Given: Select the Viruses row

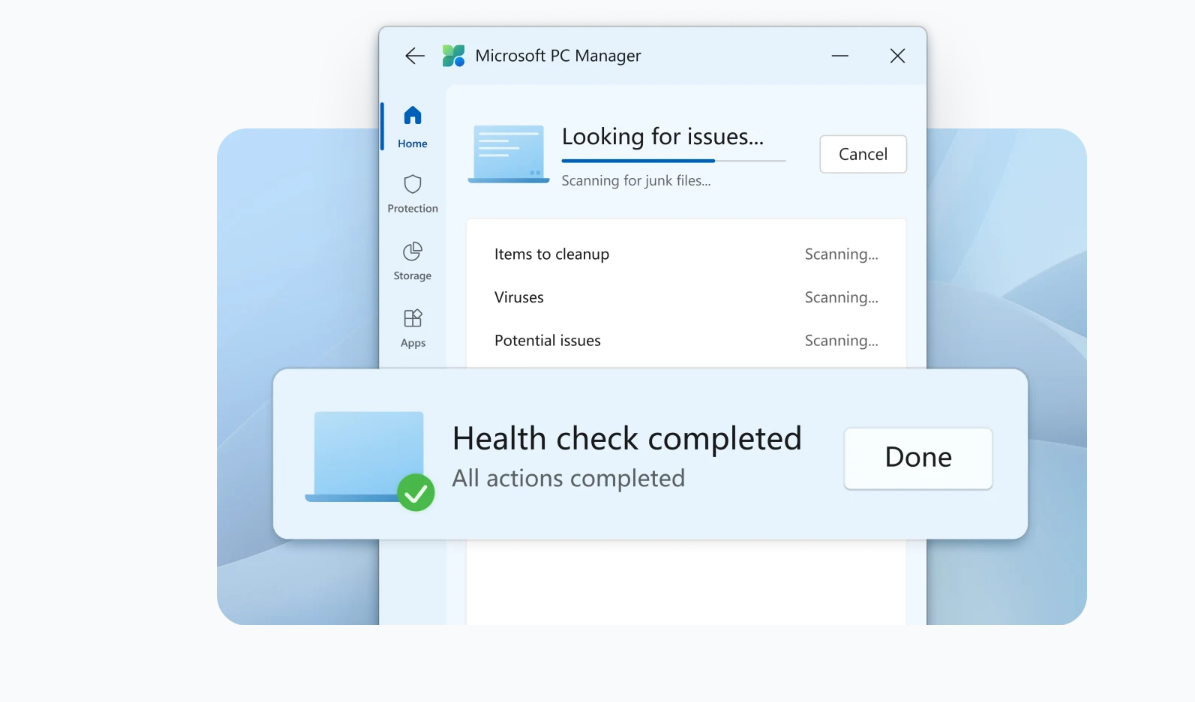Looking at the screenshot, I should [686, 297].
